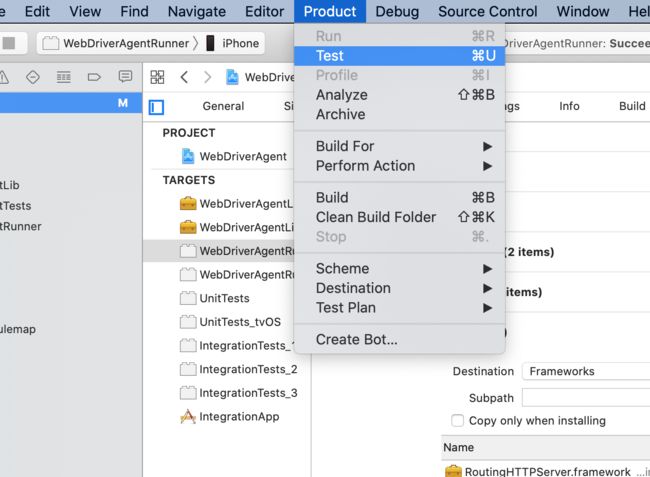Open the test navigator diamond icon
Image resolution: width=650 pixels, height=477 pixels.
click(33, 77)
